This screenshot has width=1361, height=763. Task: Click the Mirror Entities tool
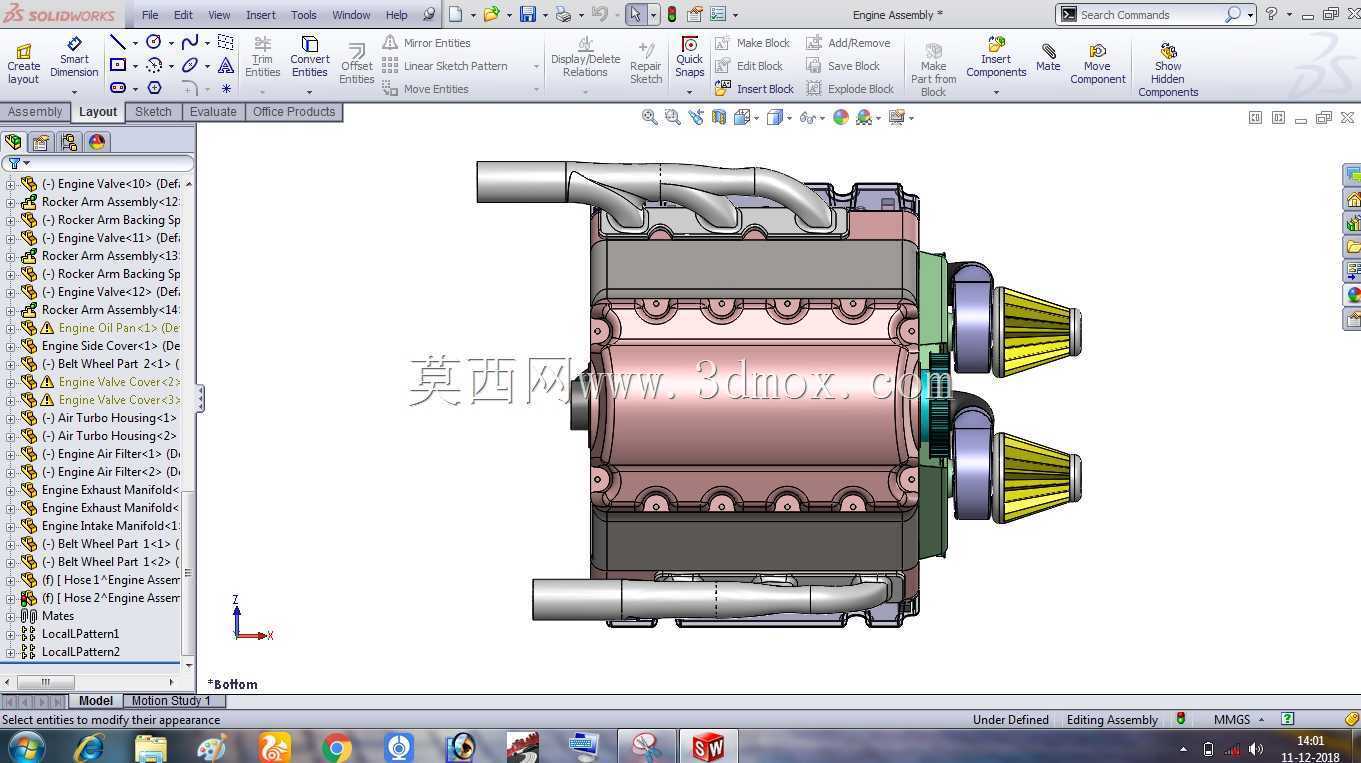click(426, 43)
